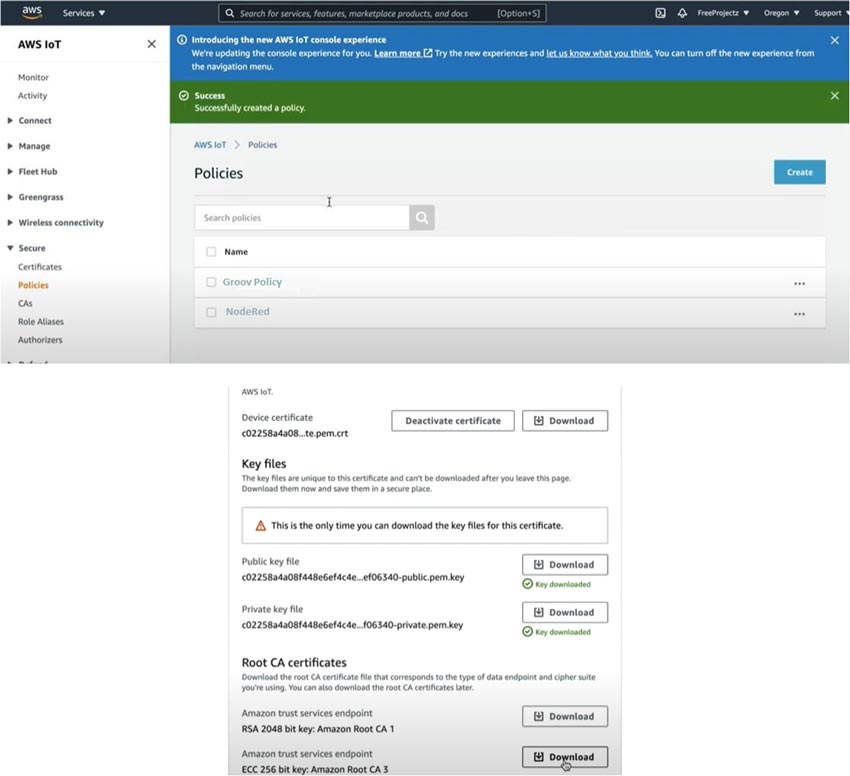Select the NodeRed checkbox
Screen dimensions: 850x776
tap(211, 311)
